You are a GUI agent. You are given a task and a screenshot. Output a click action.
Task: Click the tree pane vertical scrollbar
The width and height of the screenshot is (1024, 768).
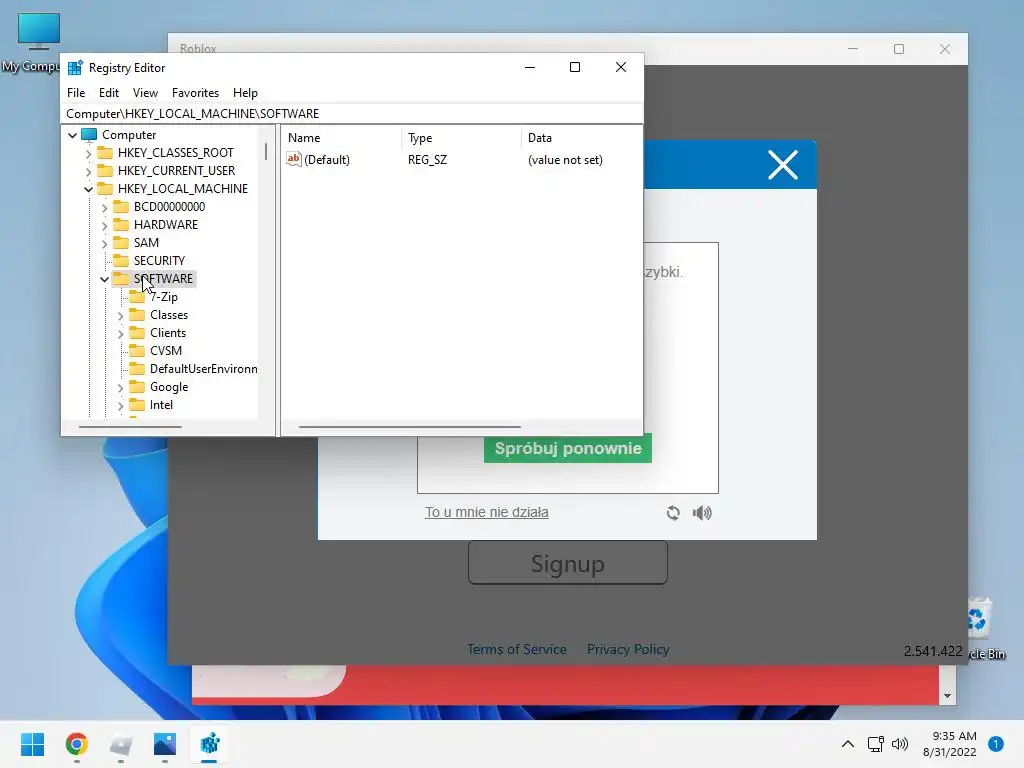[x=266, y=152]
